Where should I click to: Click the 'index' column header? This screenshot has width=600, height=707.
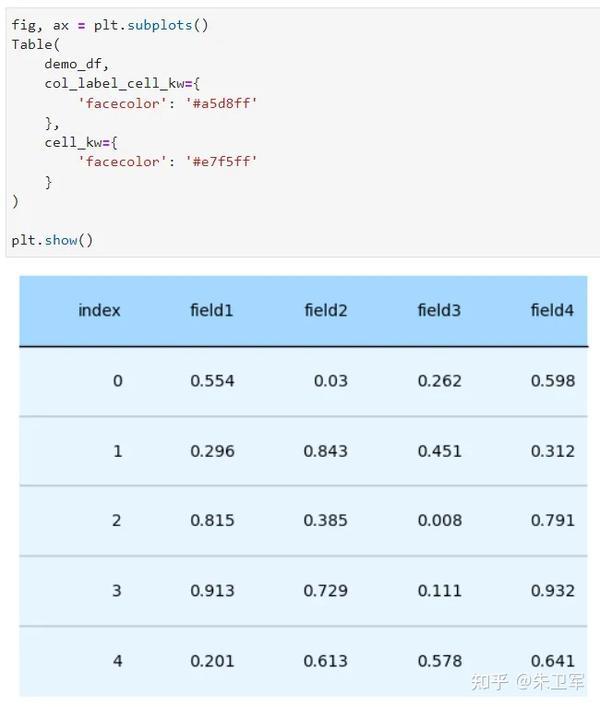tap(99, 310)
